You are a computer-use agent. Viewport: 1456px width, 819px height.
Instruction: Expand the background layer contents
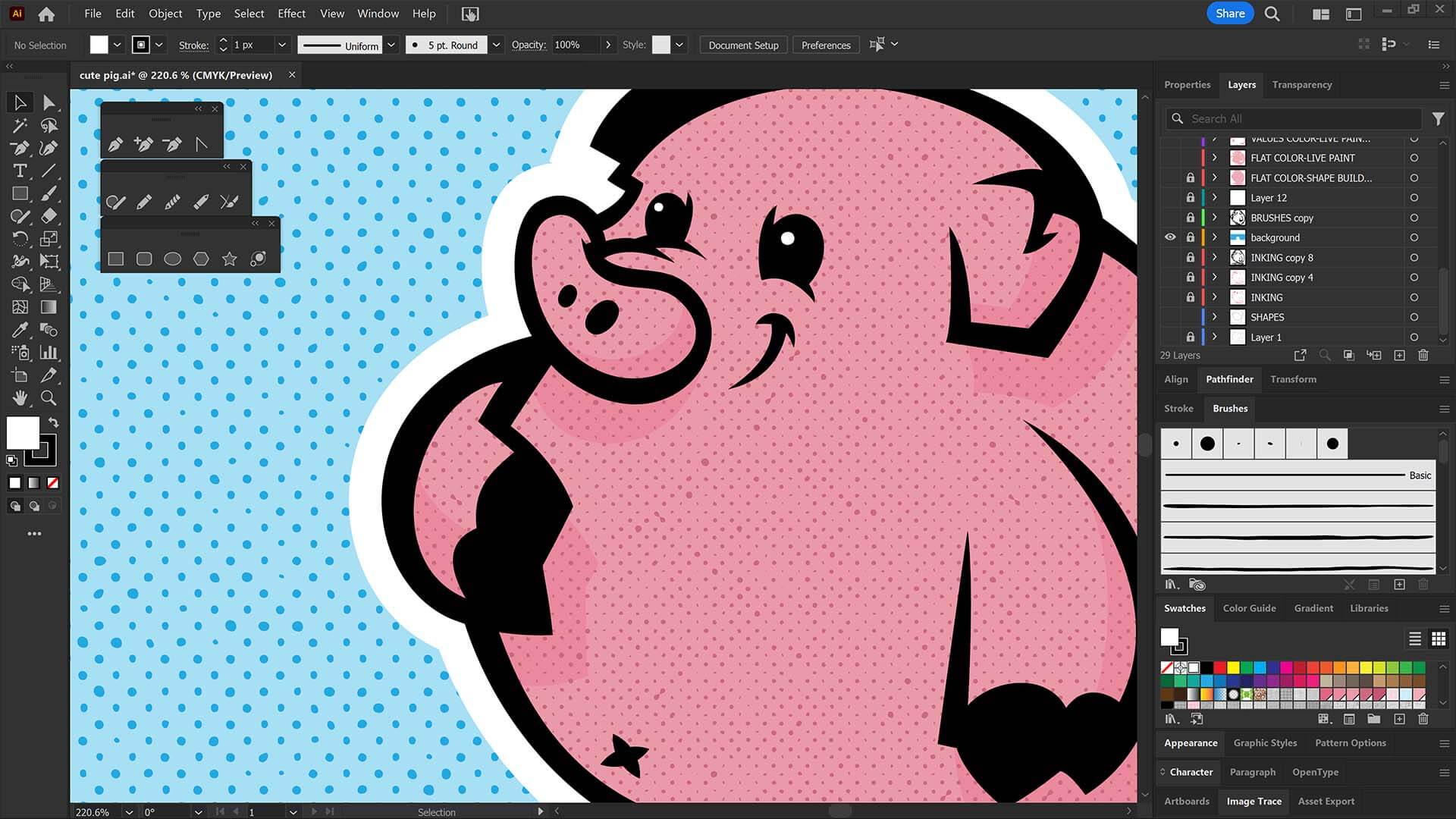point(1215,237)
